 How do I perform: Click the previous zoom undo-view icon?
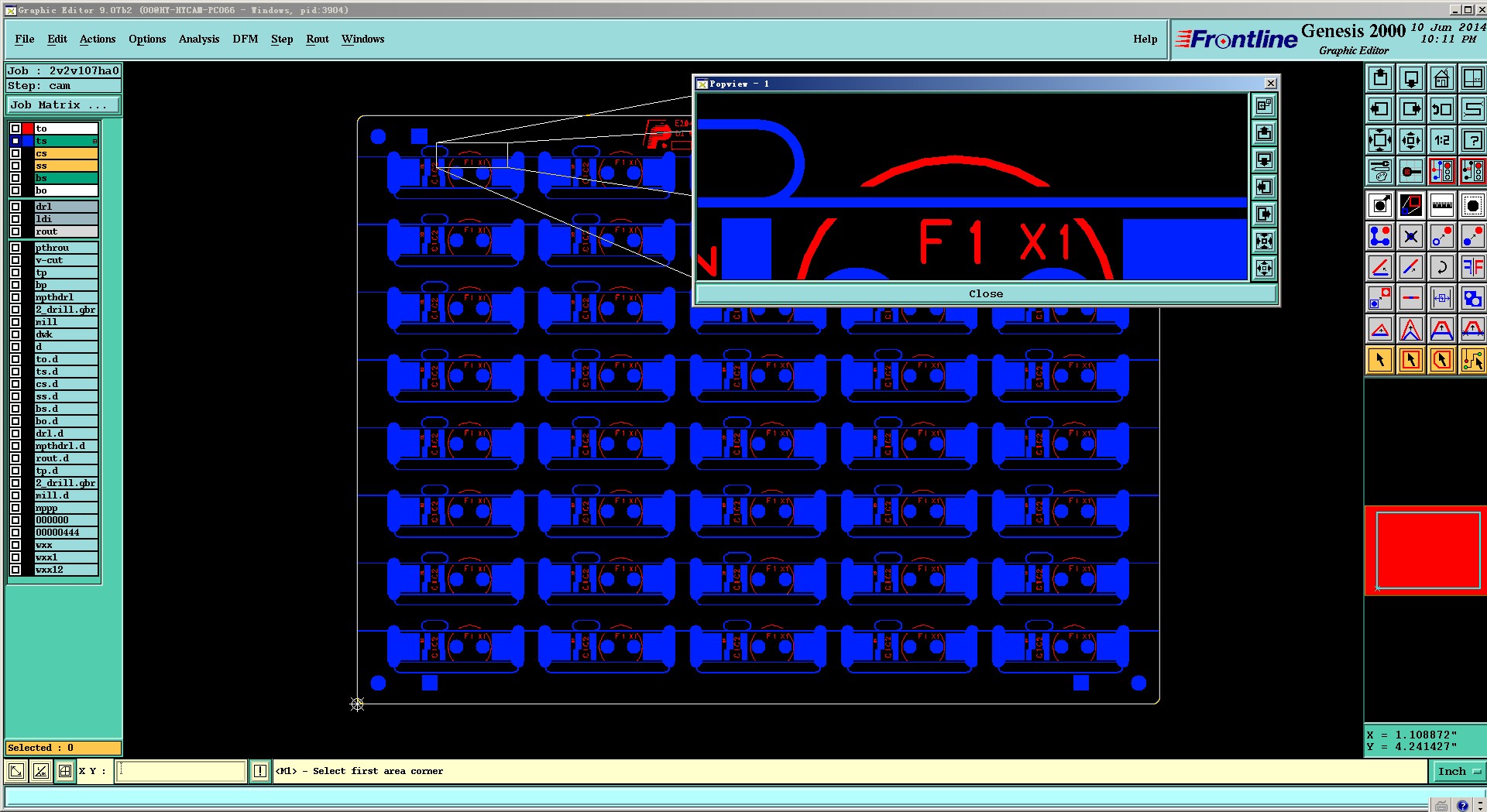(1442, 109)
